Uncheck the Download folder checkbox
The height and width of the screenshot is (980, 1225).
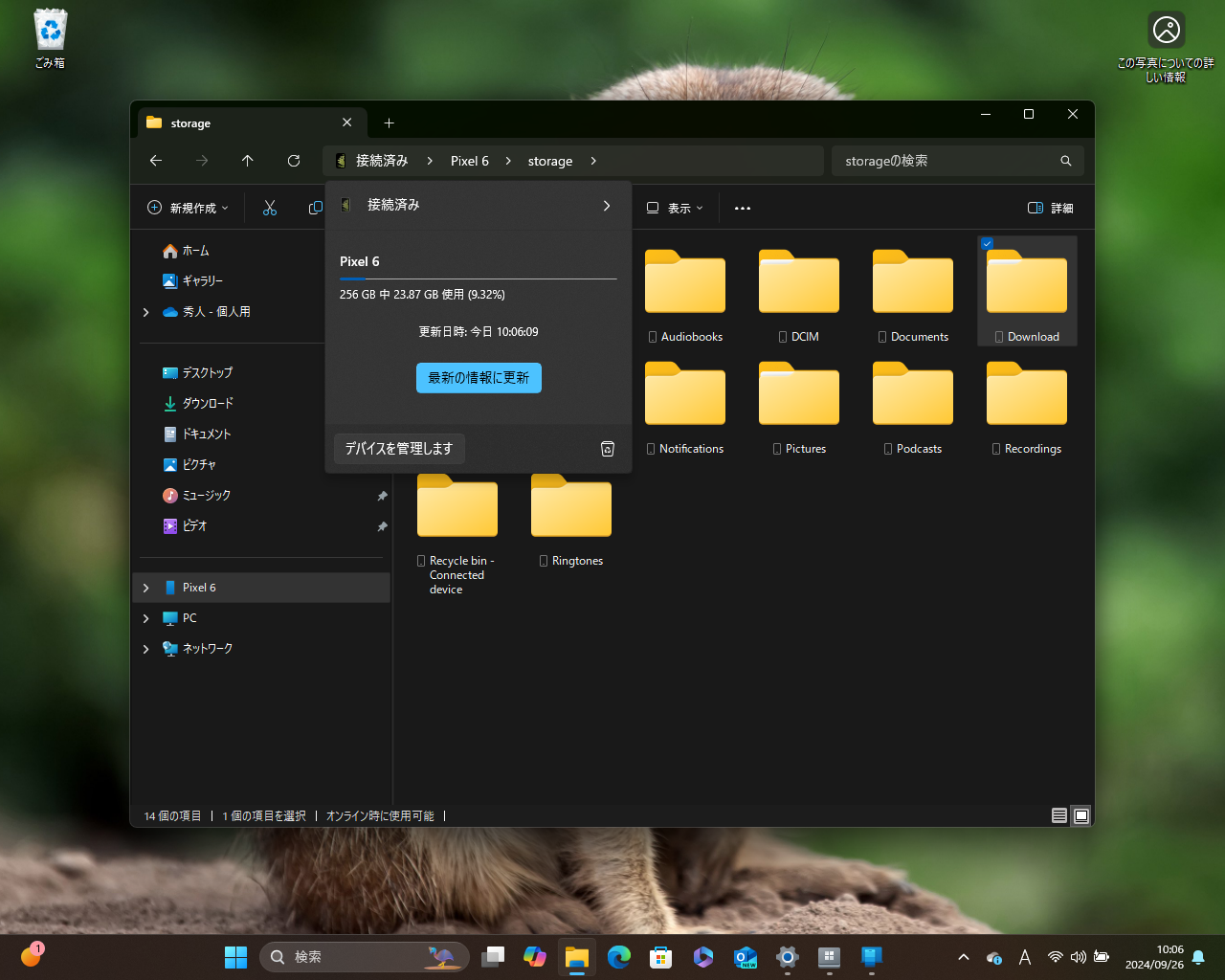coord(988,244)
